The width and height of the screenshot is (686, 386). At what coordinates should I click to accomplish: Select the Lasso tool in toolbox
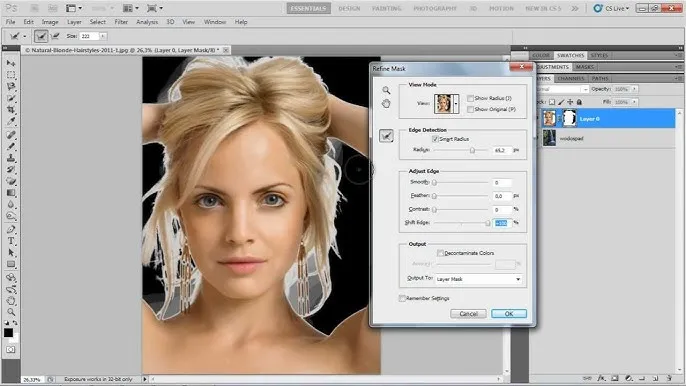(11, 87)
